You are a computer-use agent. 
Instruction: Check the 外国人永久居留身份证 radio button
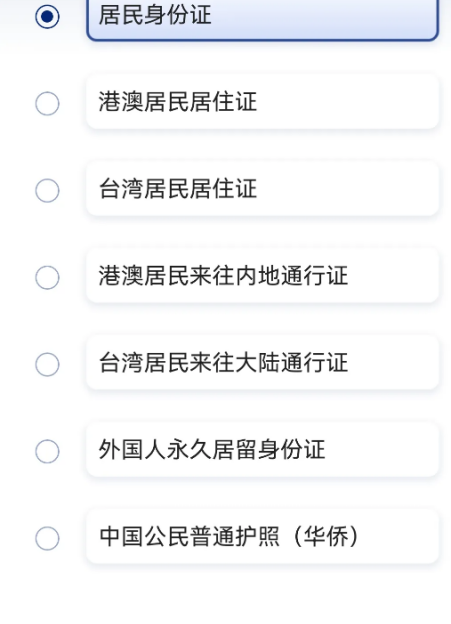(47, 451)
